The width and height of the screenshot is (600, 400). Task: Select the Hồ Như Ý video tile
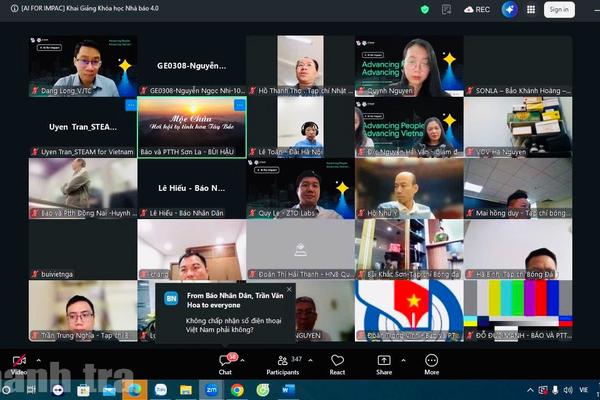click(x=409, y=188)
